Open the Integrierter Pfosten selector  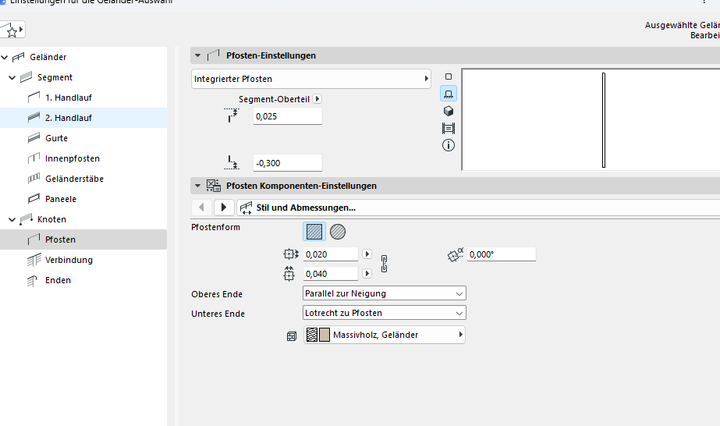311,79
